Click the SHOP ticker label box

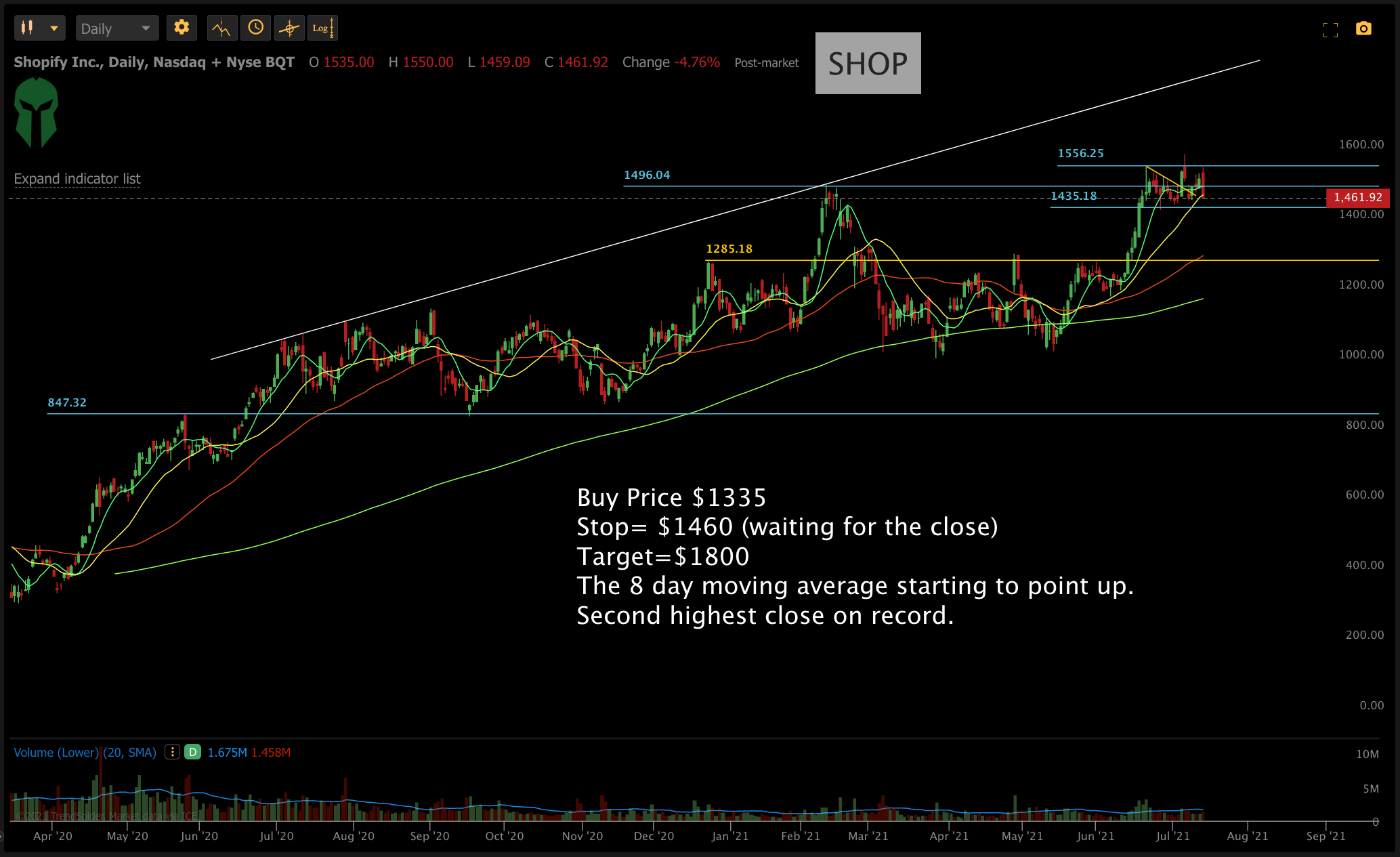[868, 63]
